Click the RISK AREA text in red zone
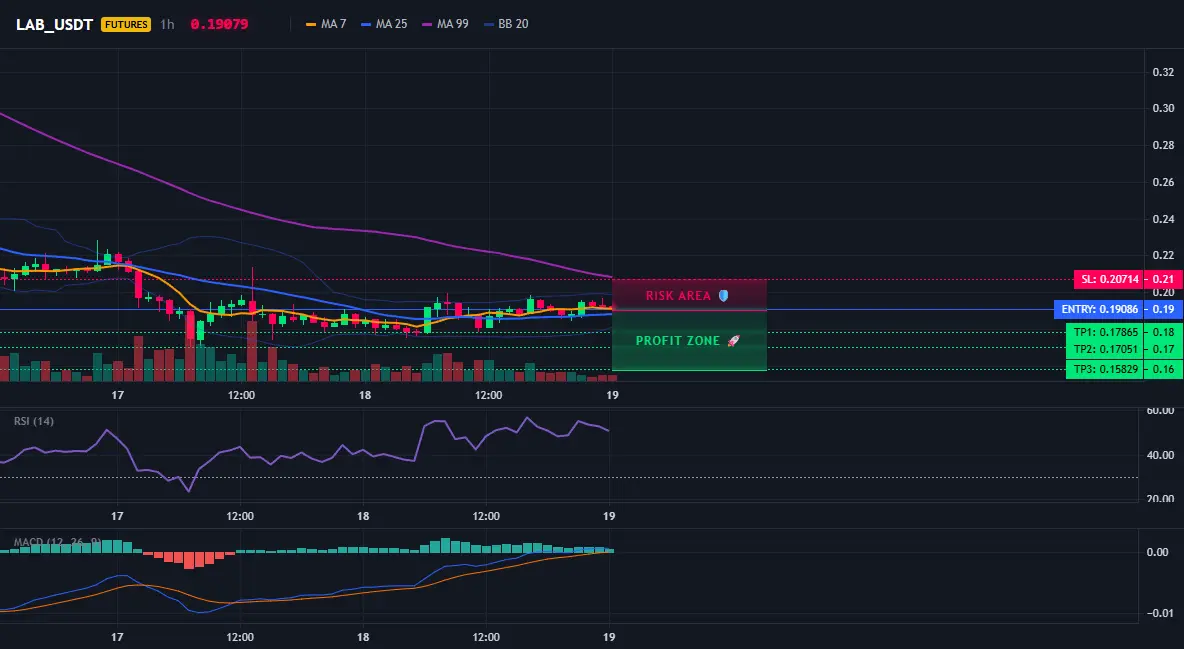Image resolution: width=1184 pixels, height=649 pixels. tap(678, 295)
